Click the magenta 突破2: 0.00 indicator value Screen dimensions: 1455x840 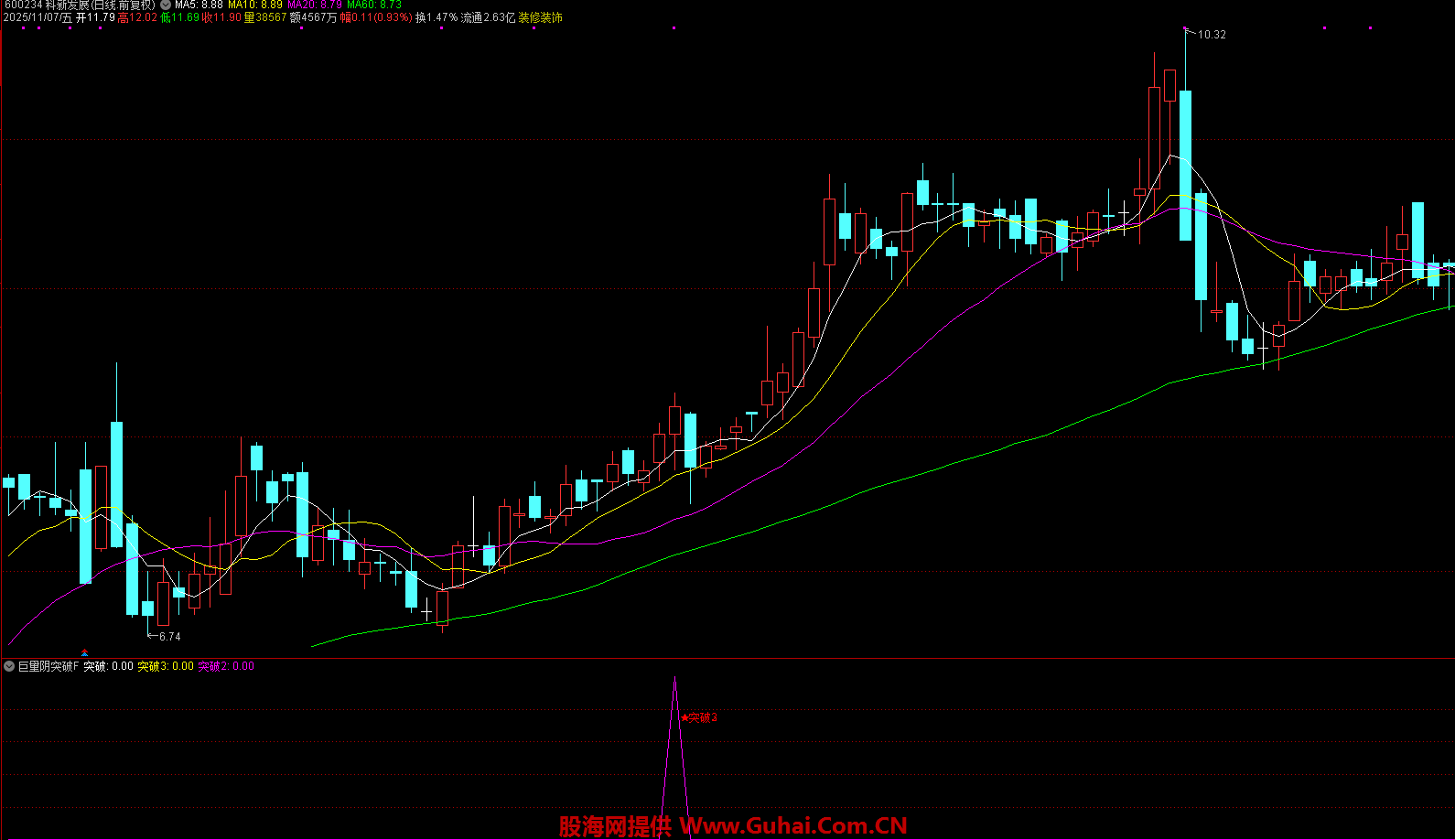tap(226, 666)
